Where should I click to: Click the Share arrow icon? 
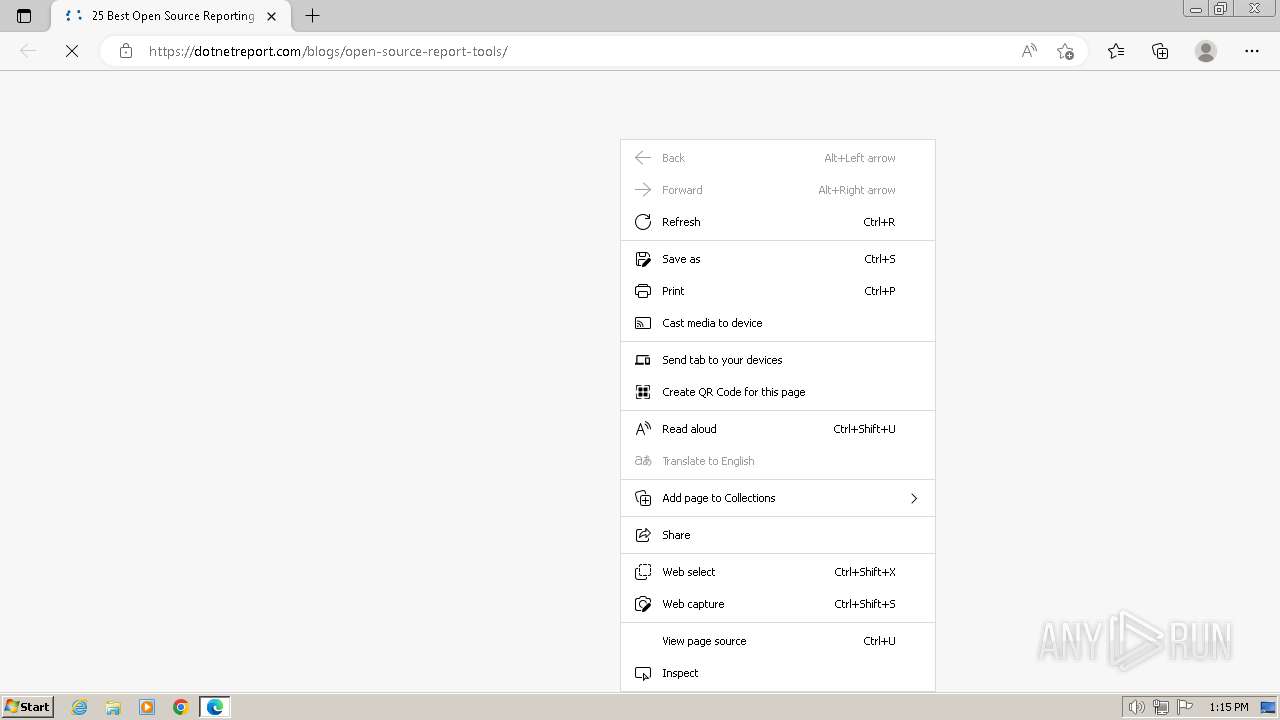point(643,535)
